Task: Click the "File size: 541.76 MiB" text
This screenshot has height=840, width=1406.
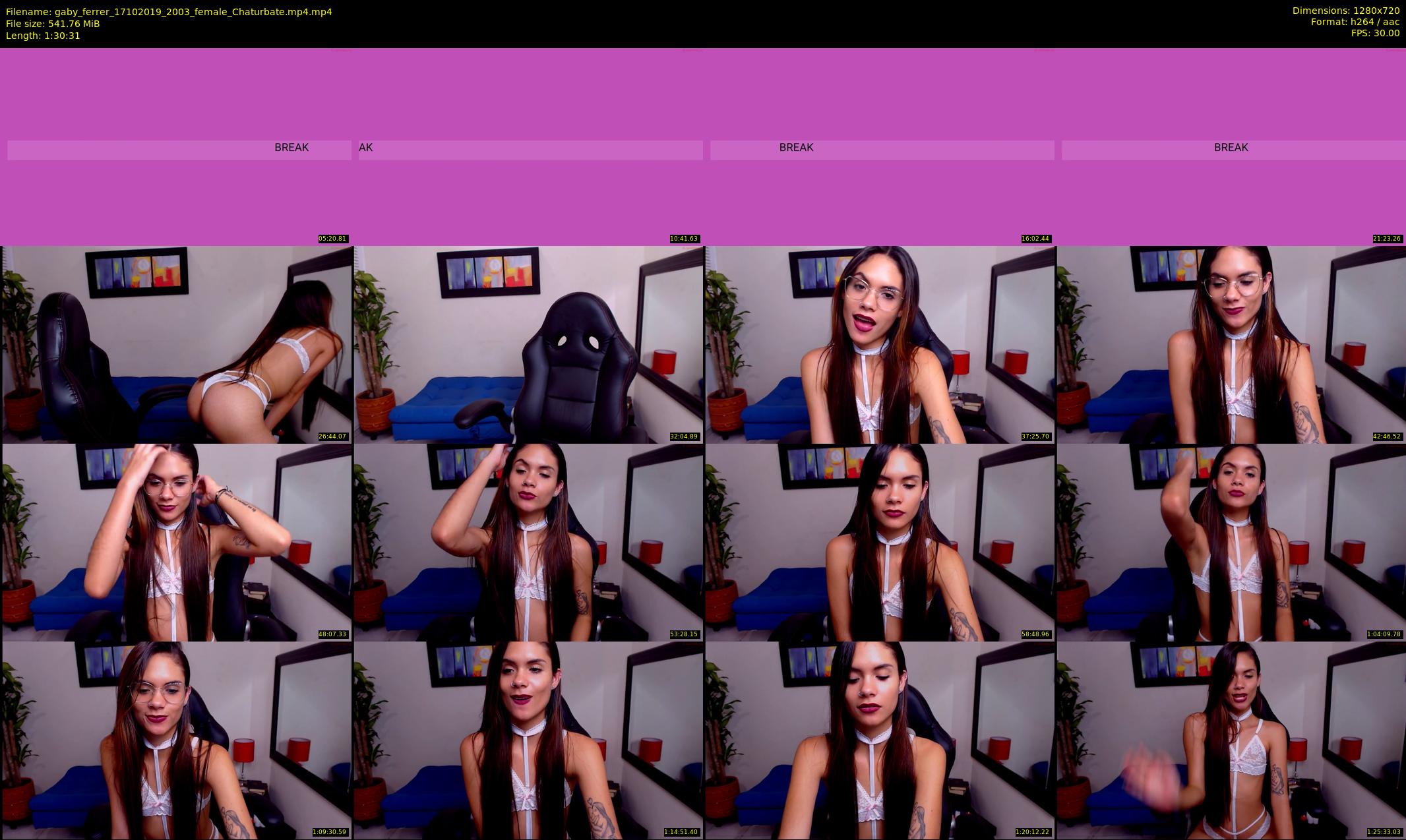Action: [x=53, y=24]
